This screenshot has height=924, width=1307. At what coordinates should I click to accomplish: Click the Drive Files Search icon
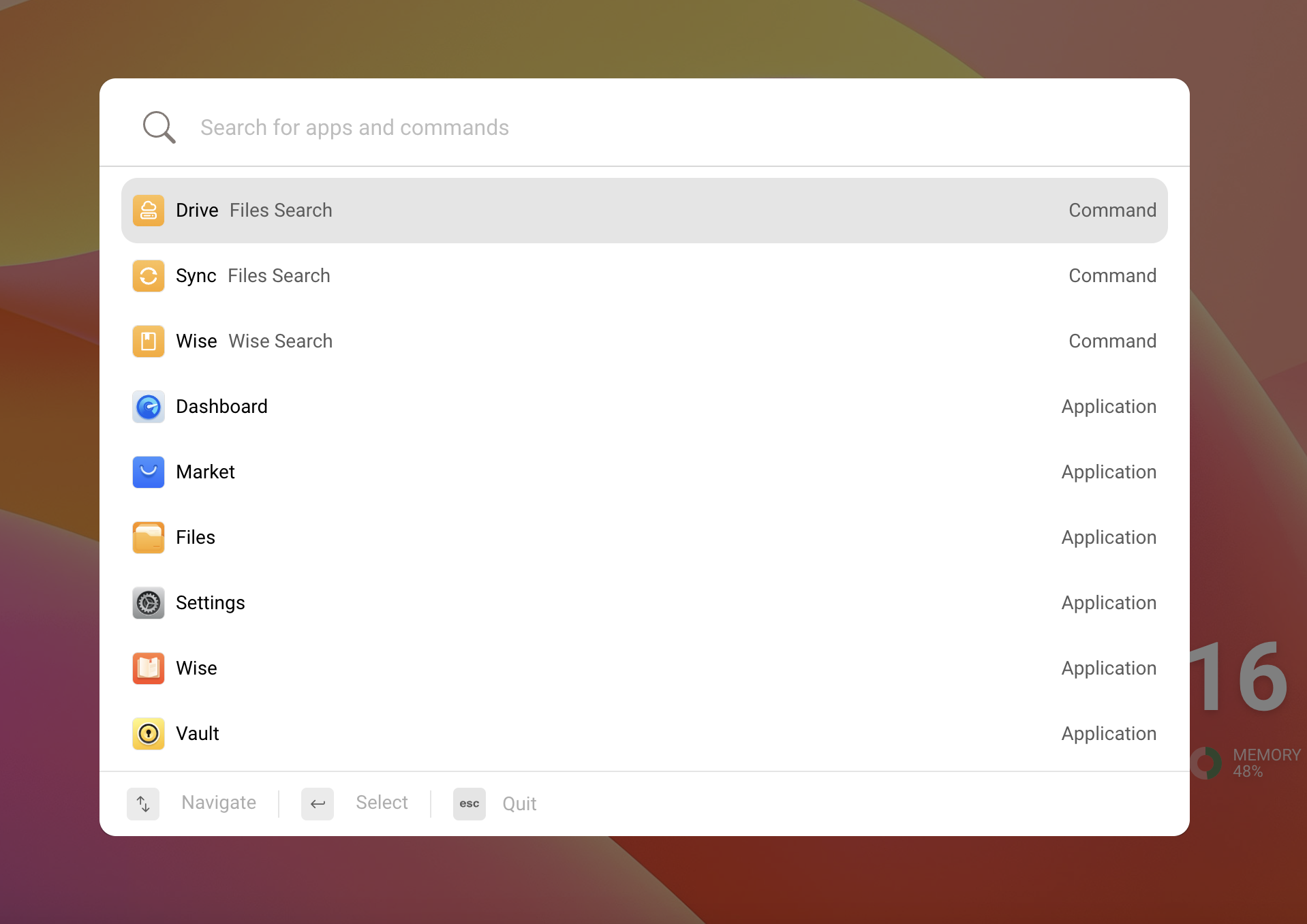[x=149, y=211]
